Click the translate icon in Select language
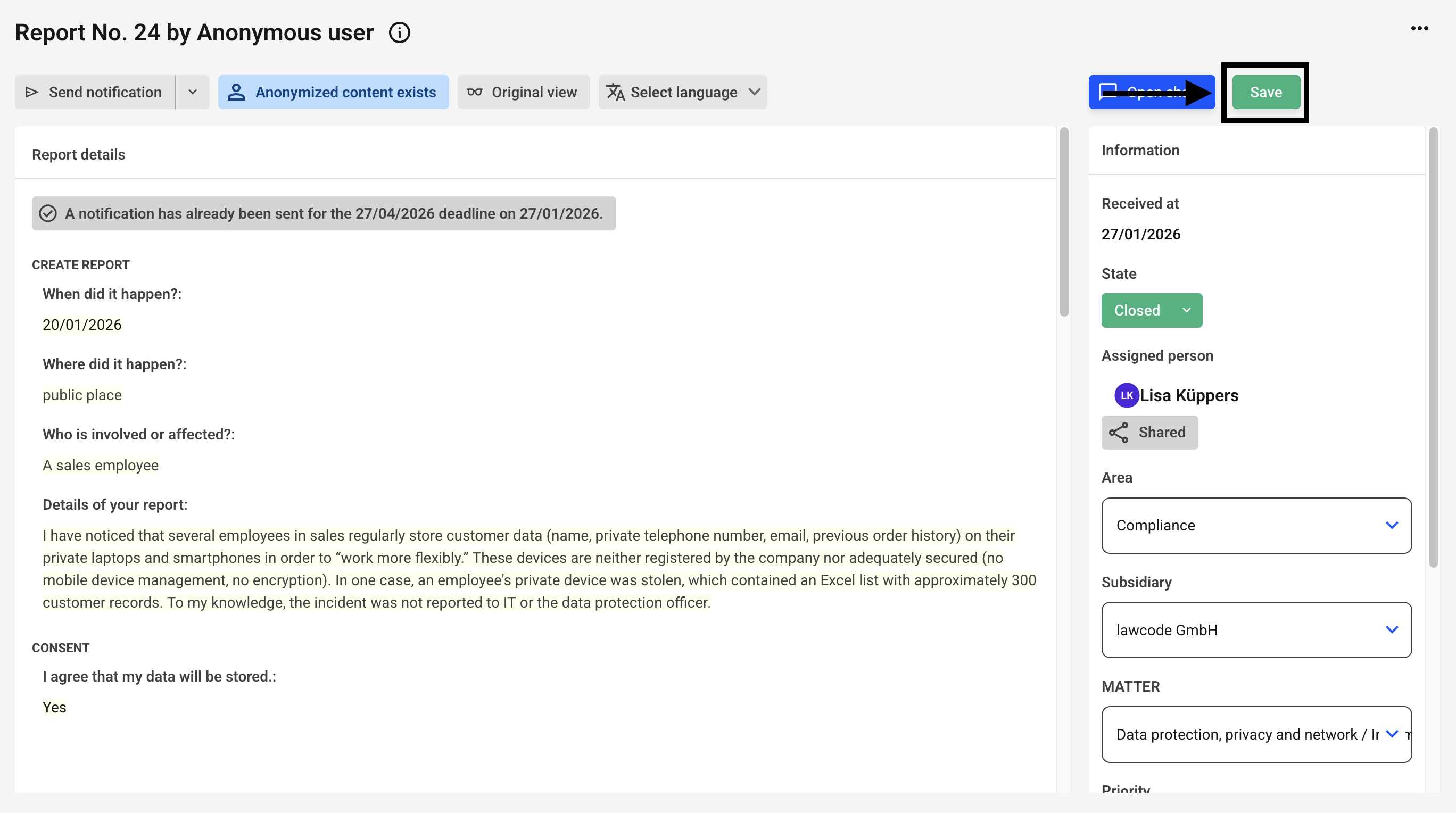 [615, 92]
